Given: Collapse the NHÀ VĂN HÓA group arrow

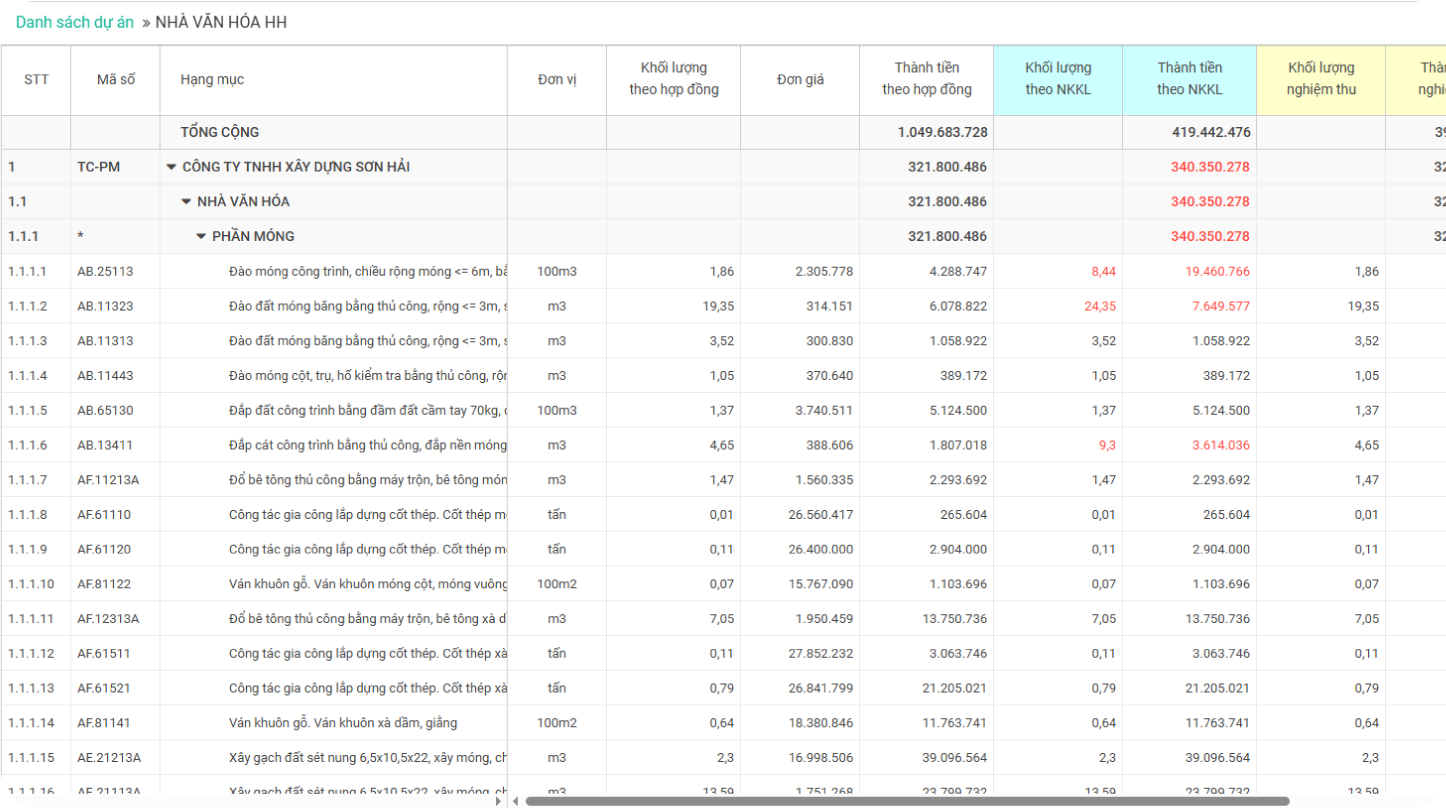Looking at the screenshot, I should click(x=186, y=202).
